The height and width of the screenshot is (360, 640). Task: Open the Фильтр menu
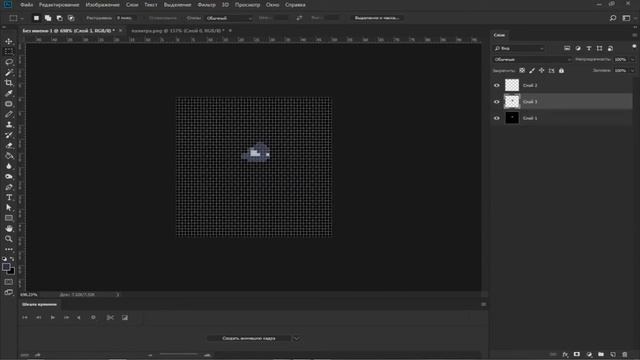pyautogui.click(x=207, y=5)
